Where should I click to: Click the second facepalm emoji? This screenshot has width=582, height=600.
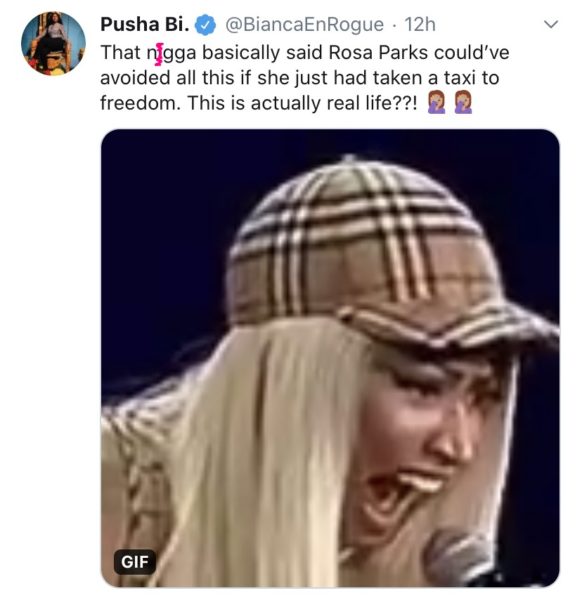[463, 103]
